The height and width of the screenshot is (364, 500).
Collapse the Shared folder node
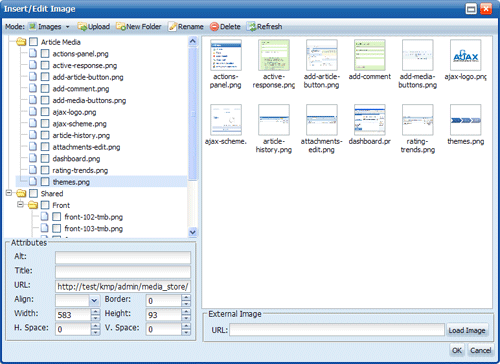pos(9,193)
